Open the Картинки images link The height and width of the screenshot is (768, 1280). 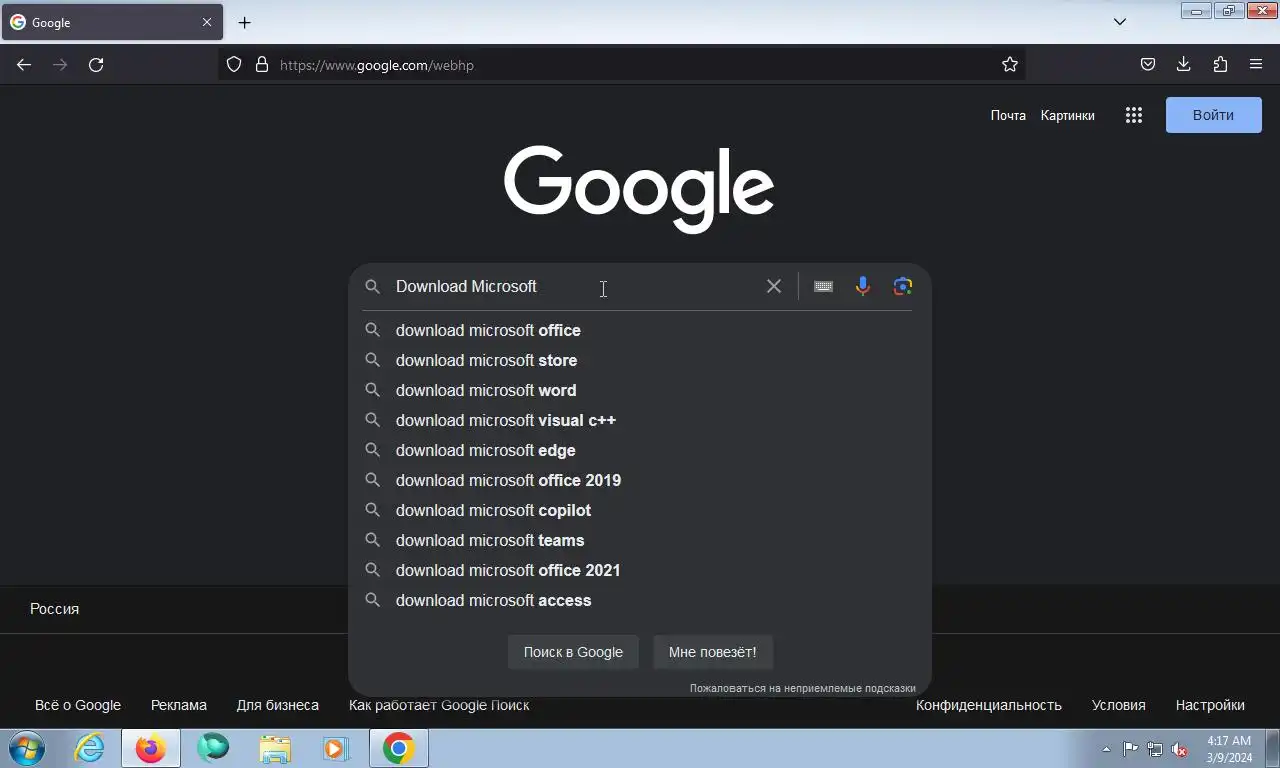point(1067,115)
